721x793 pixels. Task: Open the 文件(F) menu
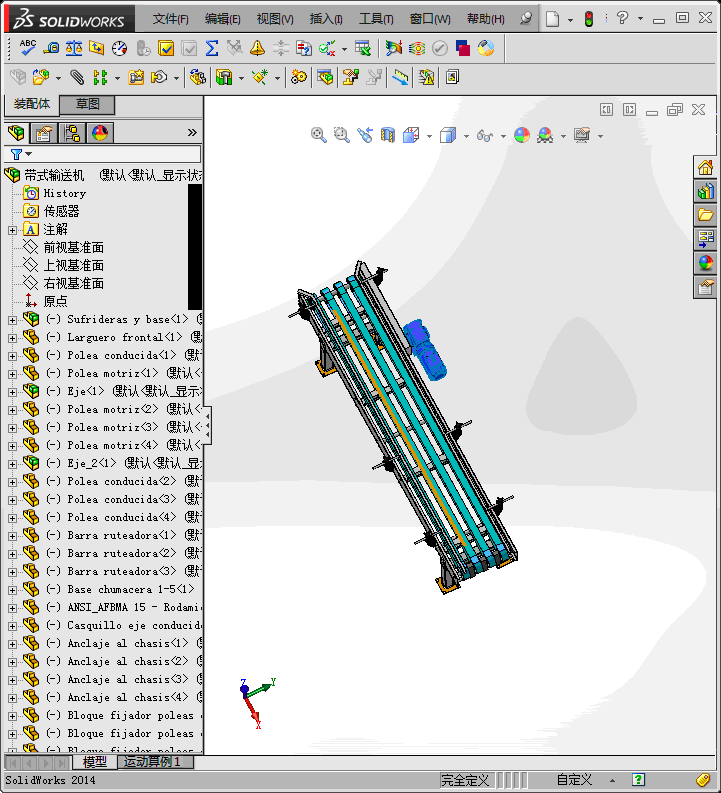pyautogui.click(x=170, y=19)
